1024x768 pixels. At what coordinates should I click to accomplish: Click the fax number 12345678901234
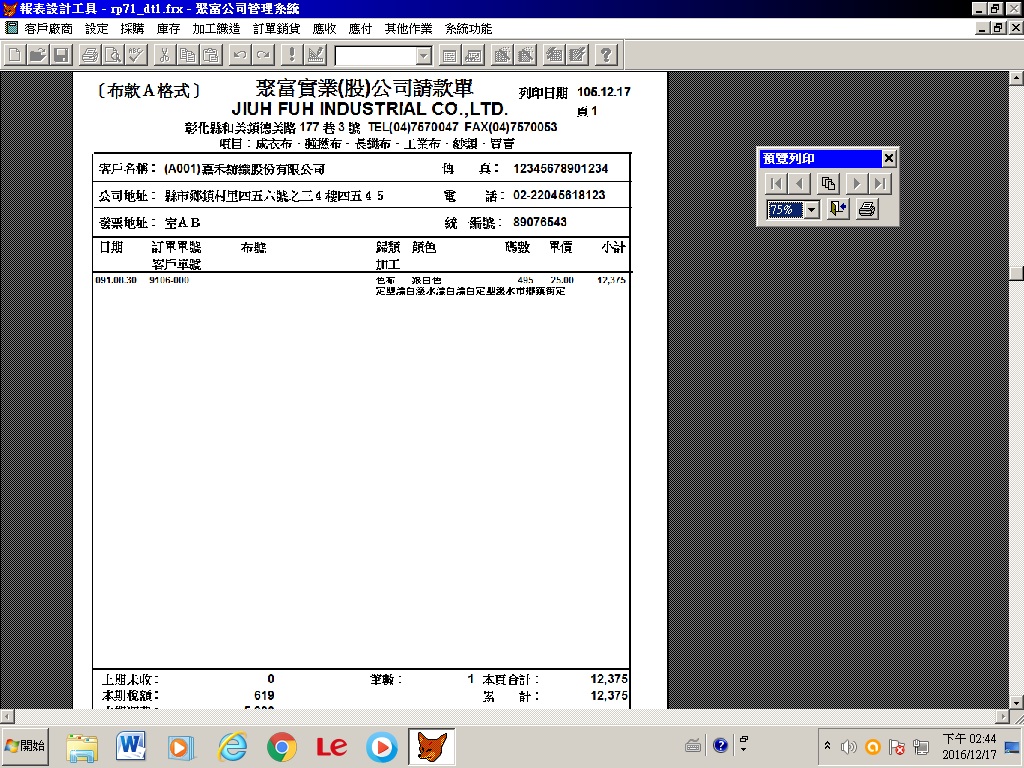(560, 168)
